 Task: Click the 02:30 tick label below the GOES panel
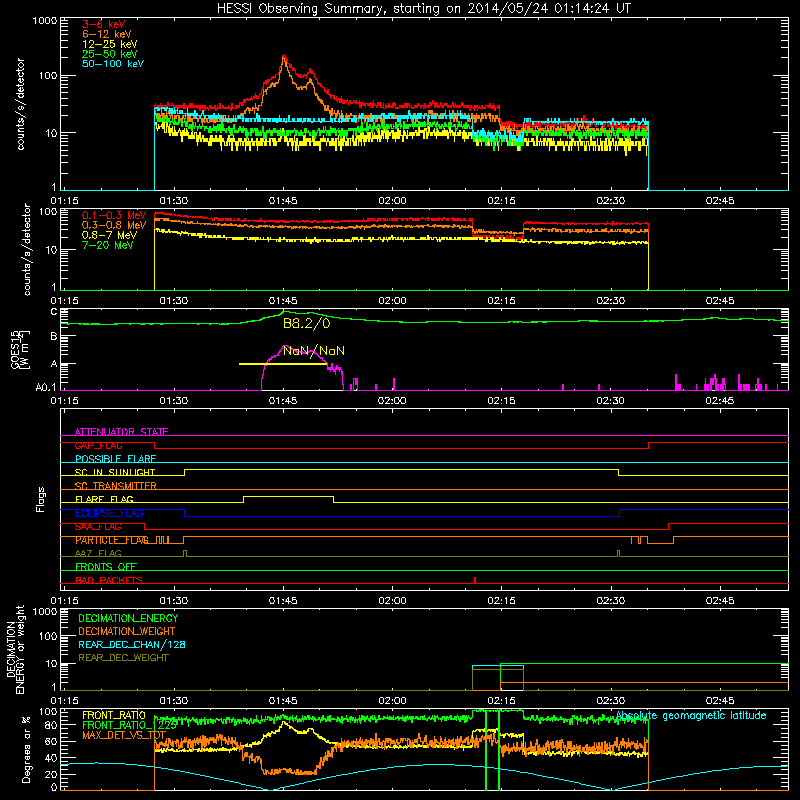pos(611,401)
